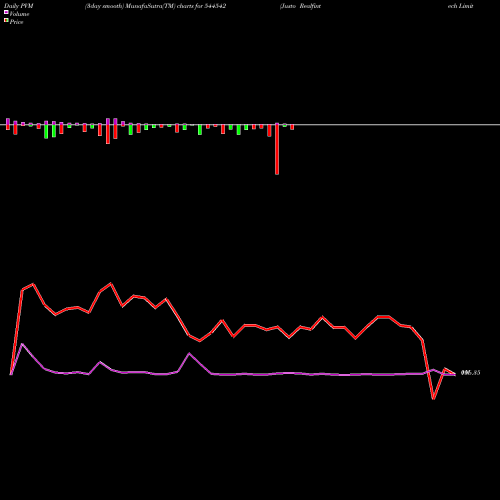Click the MunafaSutra charts for 544542 title
The width and height of the screenshot is (500, 500).
tap(155, 6)
